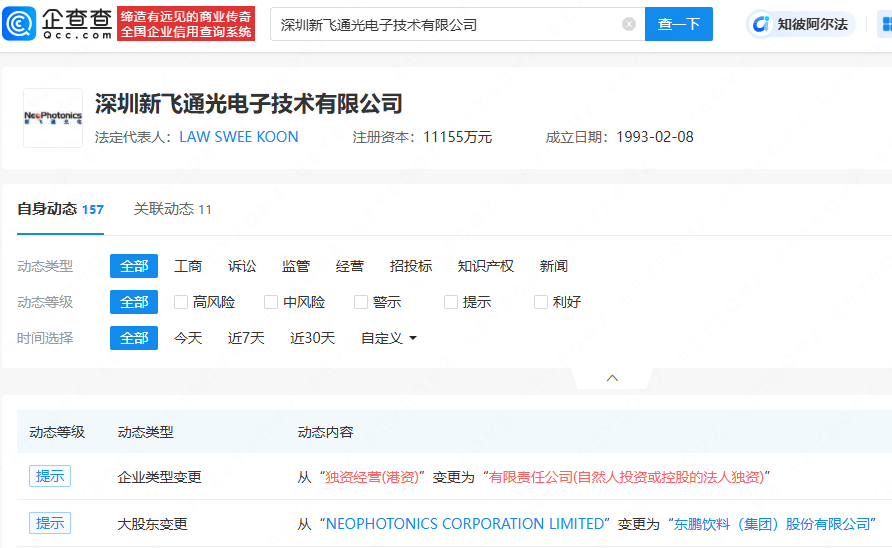
Task: Check the 利好 checkbox
Action: click(540, 302)
